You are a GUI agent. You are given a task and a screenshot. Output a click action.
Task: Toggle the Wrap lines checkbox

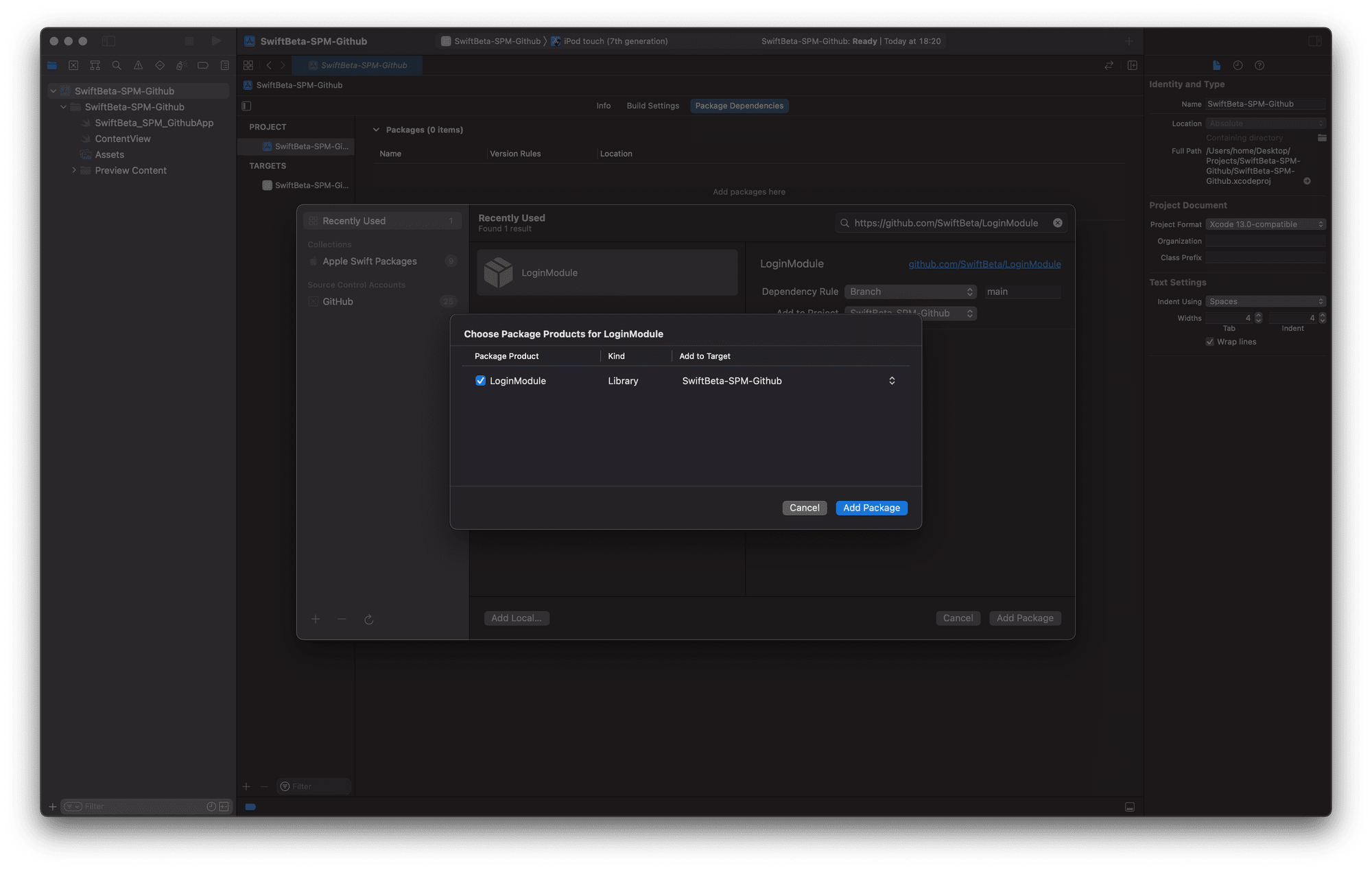[1210, 342]
